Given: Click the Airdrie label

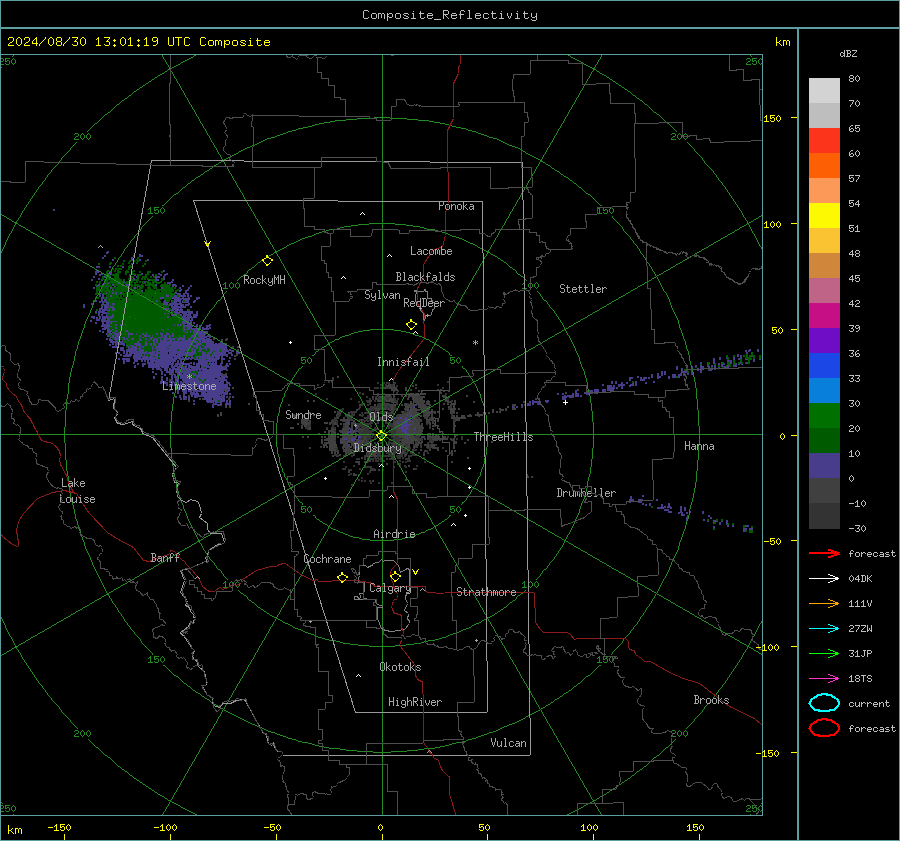Looking at the screenshot, I should (x=394, y=534).
